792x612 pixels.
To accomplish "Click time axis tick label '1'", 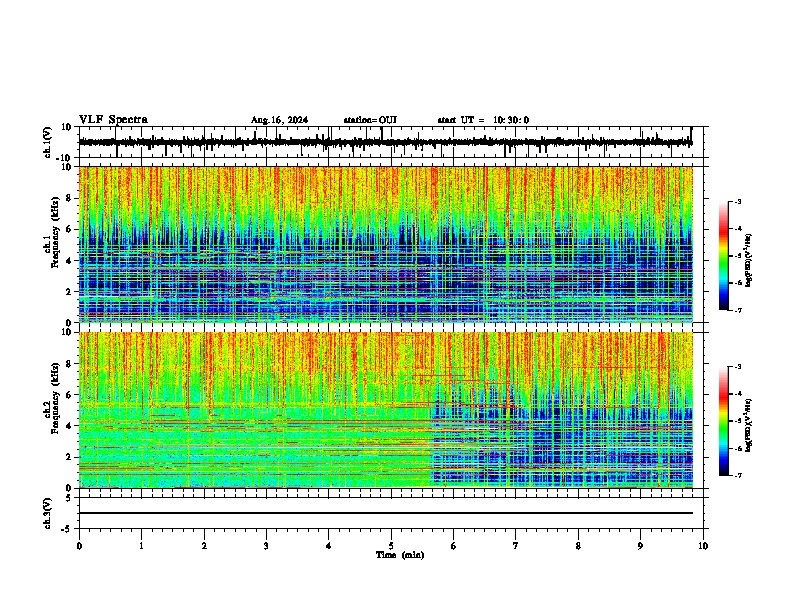I will tap(141, 546).
